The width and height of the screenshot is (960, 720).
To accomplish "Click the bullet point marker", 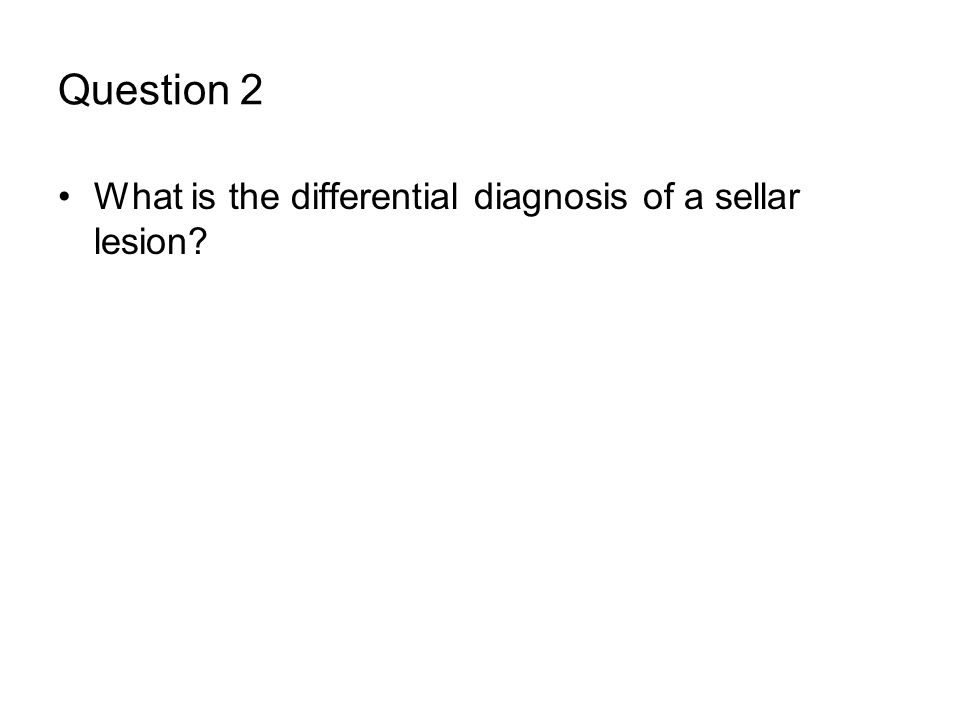I will (x=64, y=197).
